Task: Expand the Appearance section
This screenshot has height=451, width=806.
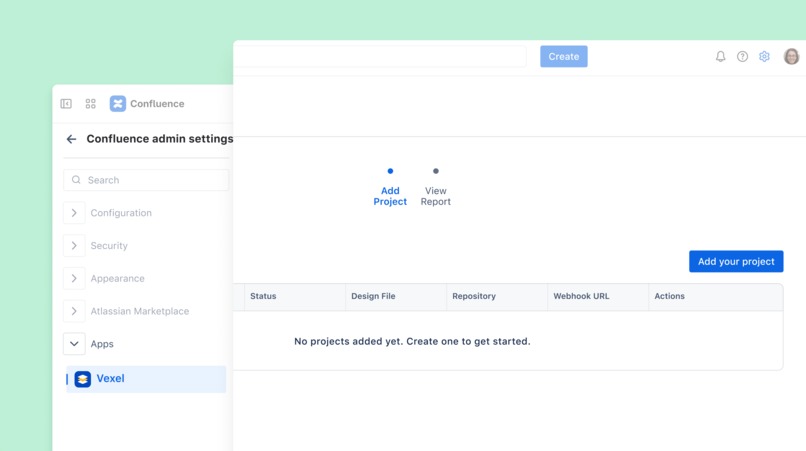Action: (x=74, y=278)
